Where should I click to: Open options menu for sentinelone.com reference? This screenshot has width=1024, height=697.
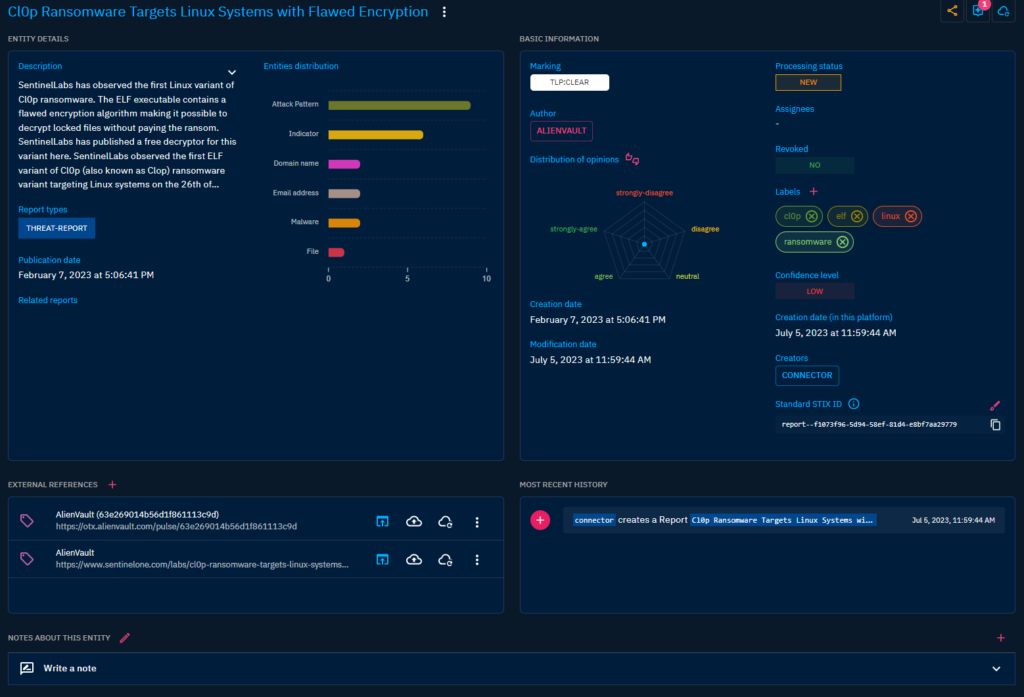point(477,560)
